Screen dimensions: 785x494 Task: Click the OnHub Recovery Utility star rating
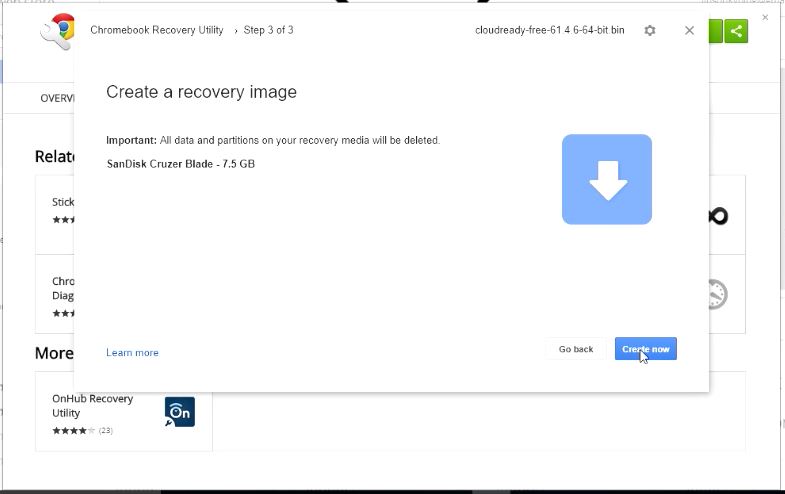click(74, 430)
